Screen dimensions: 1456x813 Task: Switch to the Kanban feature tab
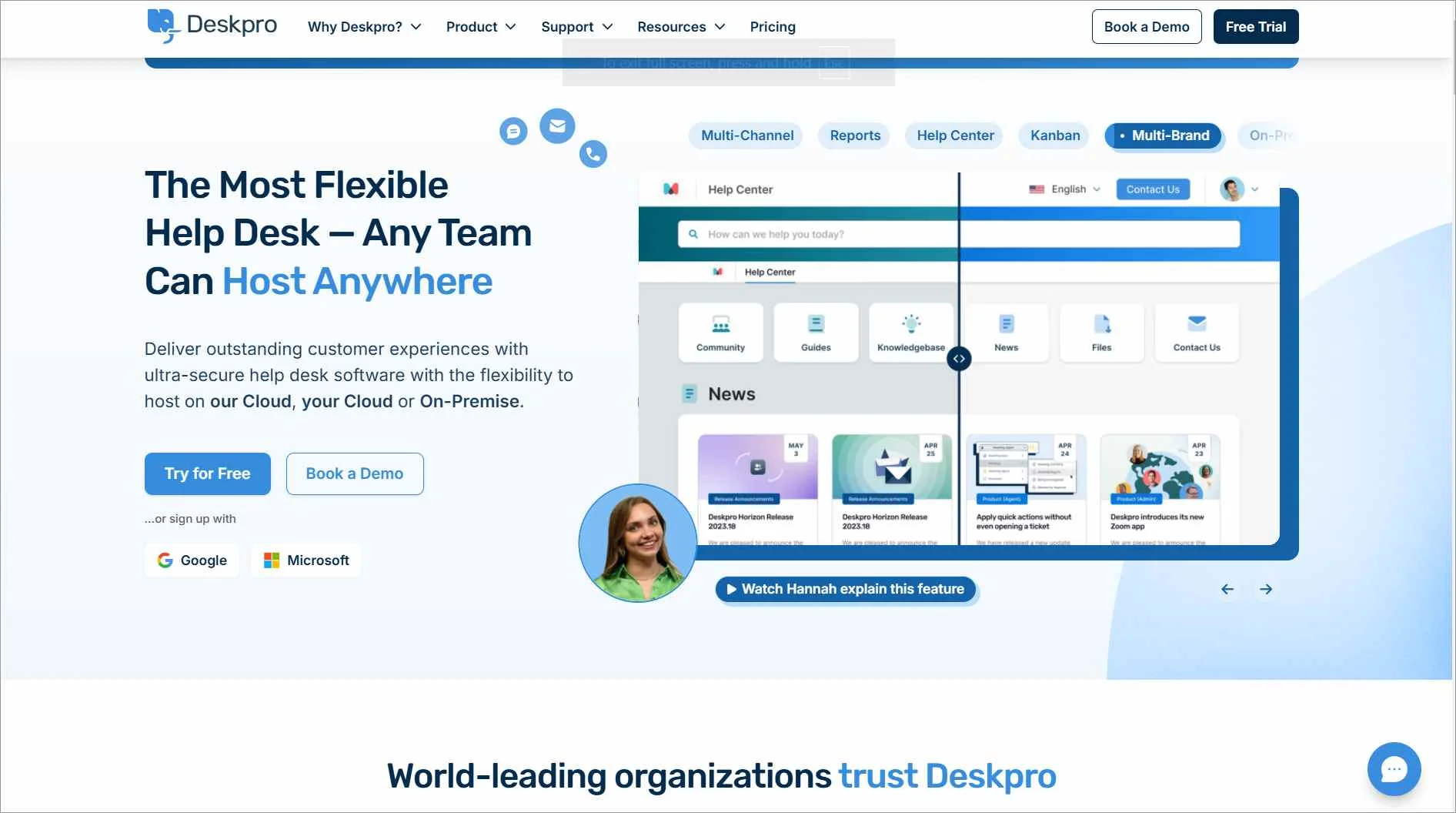(1054, 135)
